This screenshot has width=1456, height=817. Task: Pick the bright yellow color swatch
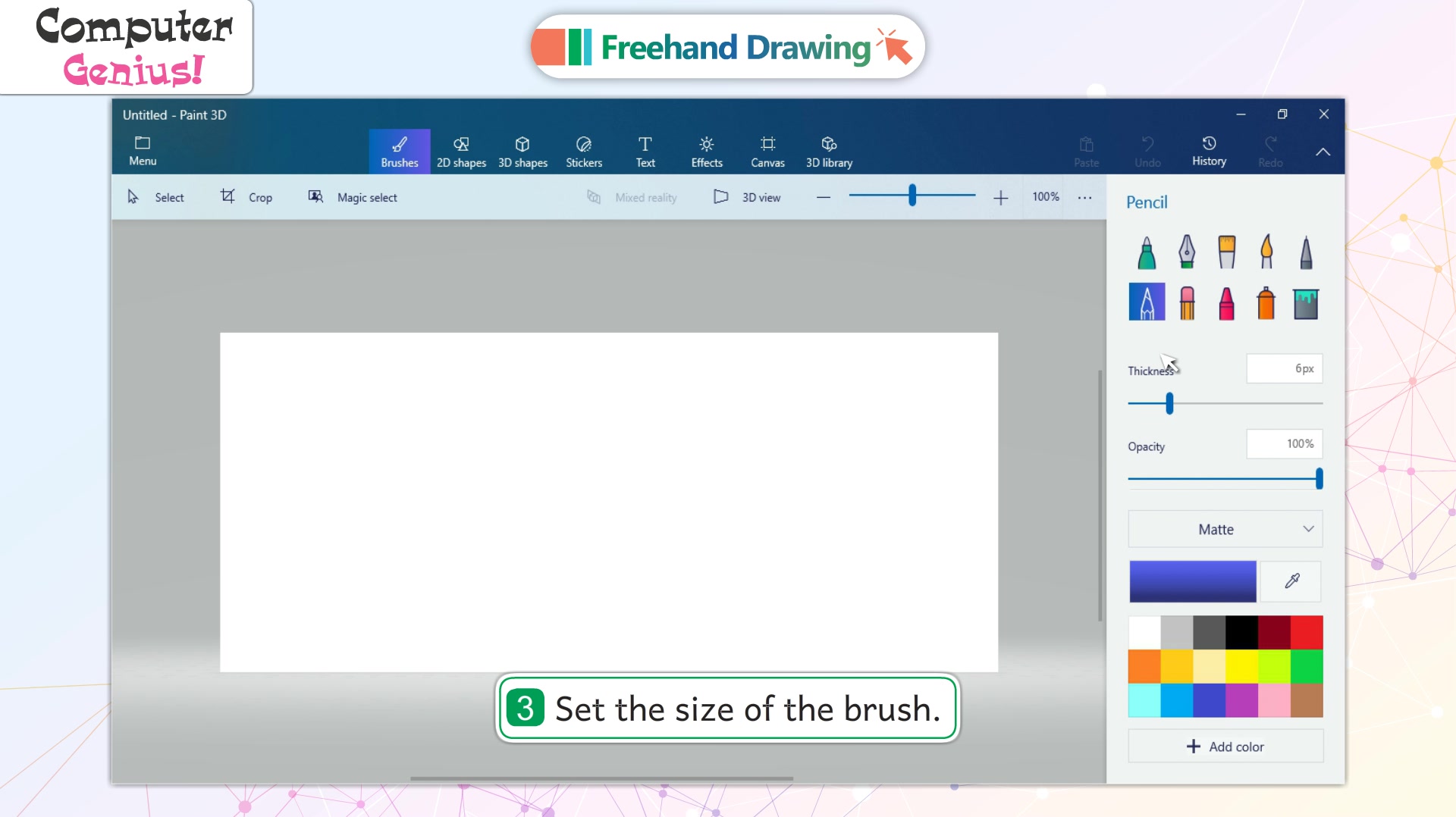coord(1241,666)
